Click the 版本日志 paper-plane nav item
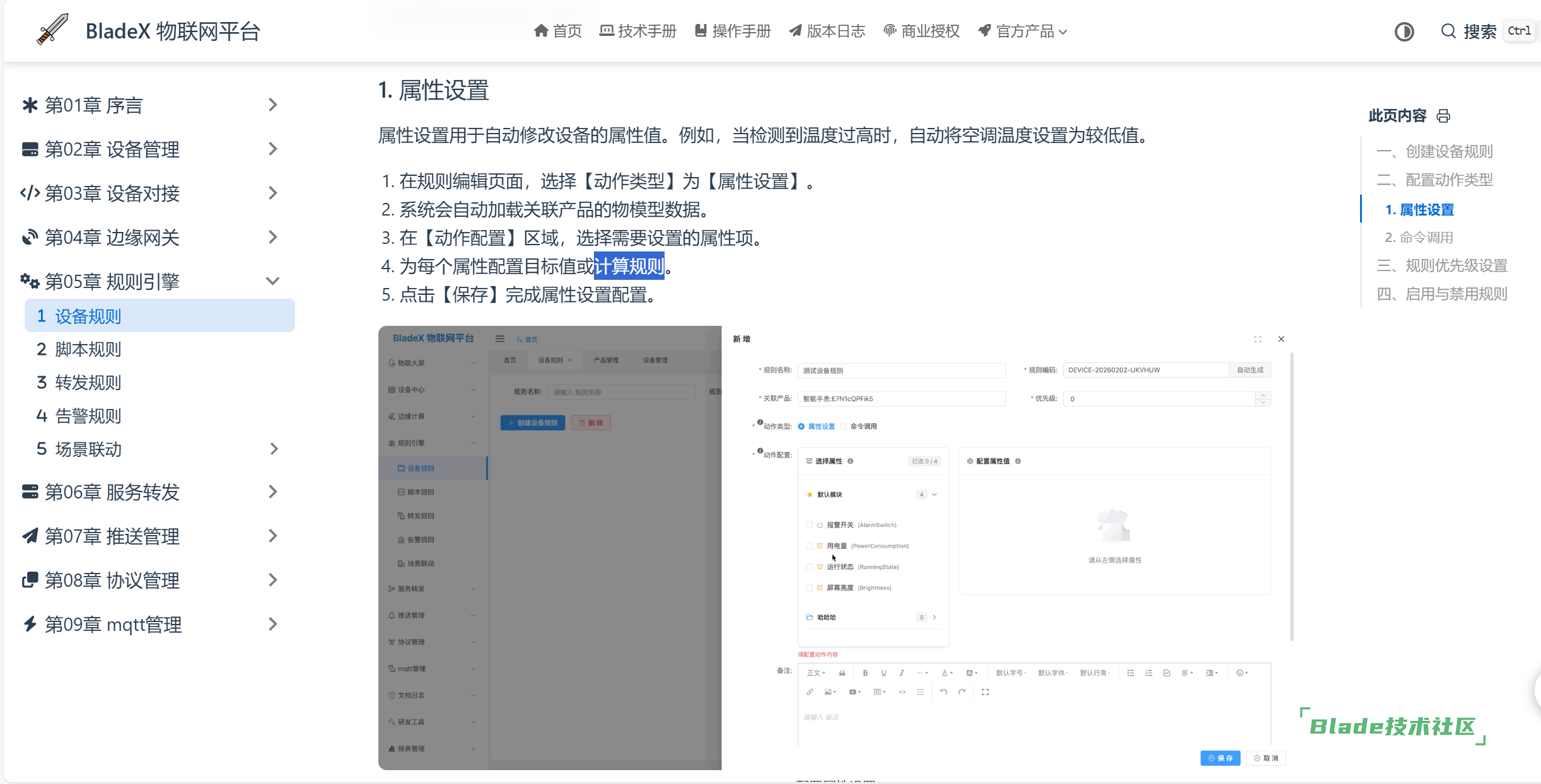The width and height of the screenshot is (1541, 784). 827,31
